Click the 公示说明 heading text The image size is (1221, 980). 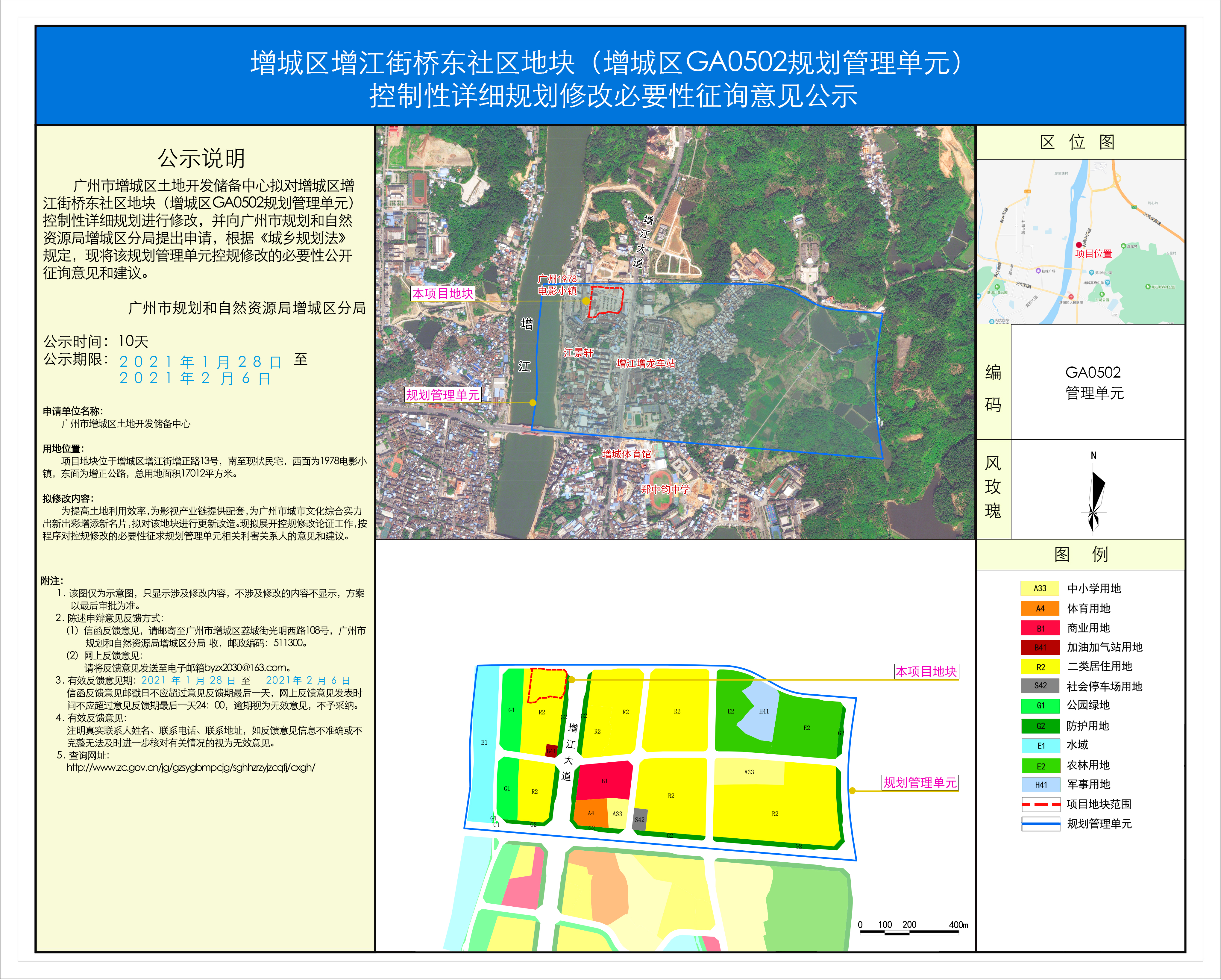click(202, 159)
